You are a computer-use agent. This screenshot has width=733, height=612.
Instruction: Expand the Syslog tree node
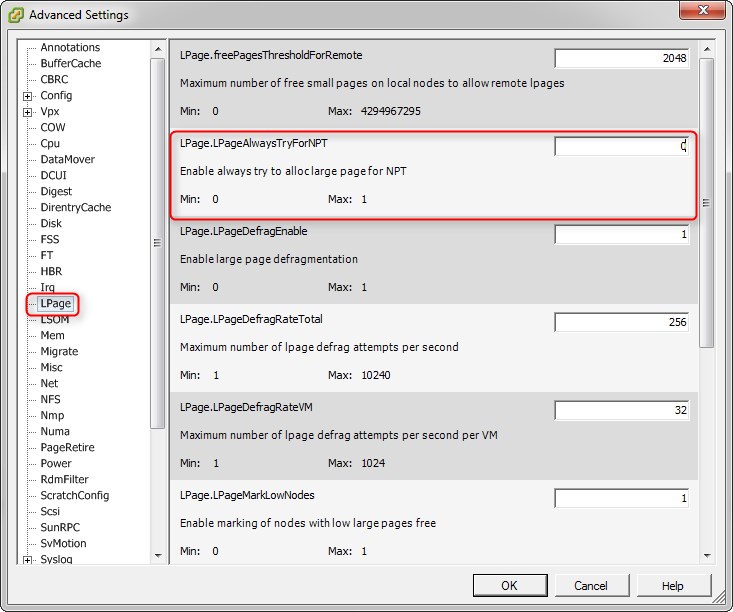point(27,560)
